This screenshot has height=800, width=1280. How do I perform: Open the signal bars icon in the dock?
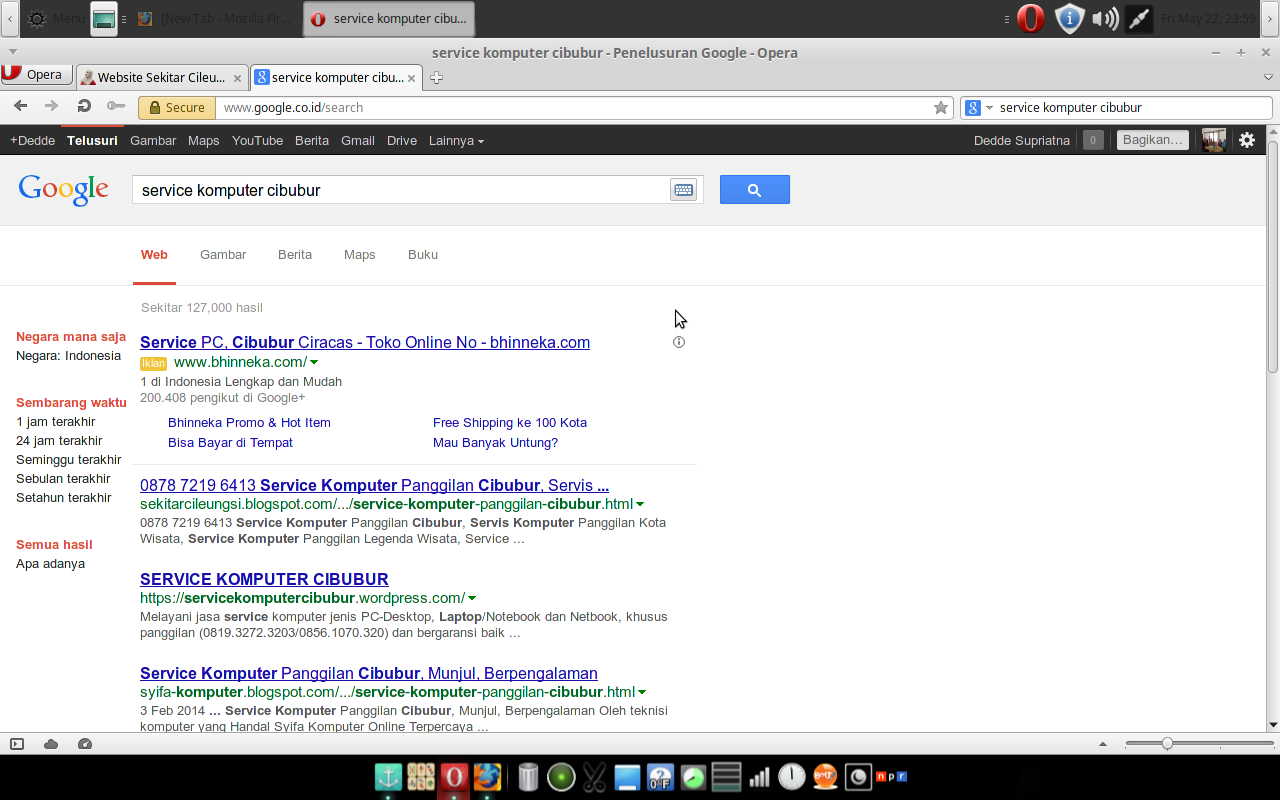point(759,777)
